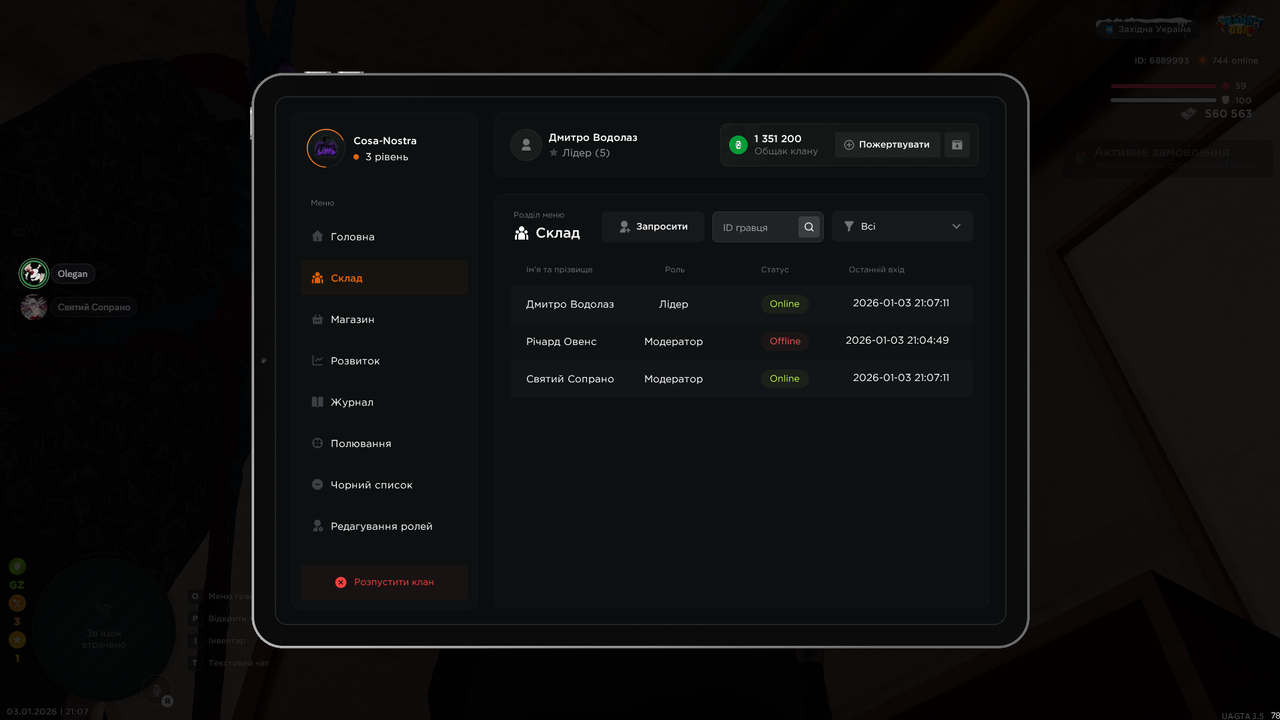The image size is (1280, 720).
Task: Click the red Розпустити клан button
Action: tap(384, 582)
